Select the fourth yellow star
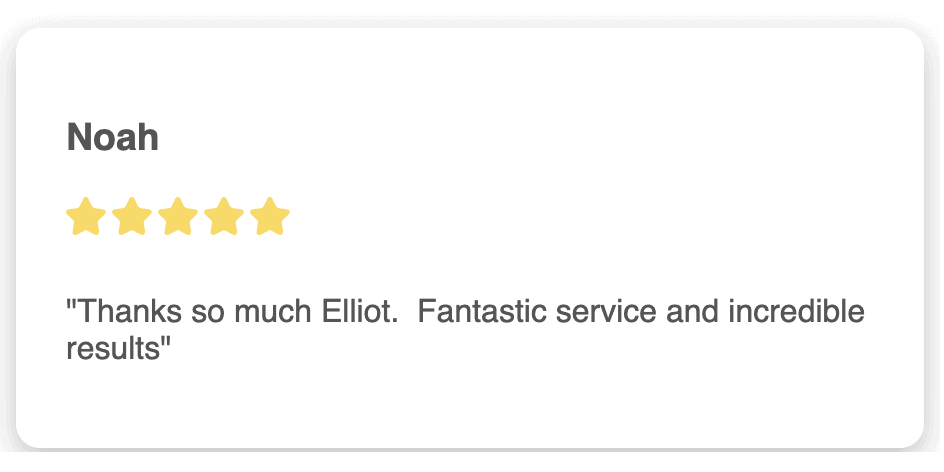 point(224,216)
